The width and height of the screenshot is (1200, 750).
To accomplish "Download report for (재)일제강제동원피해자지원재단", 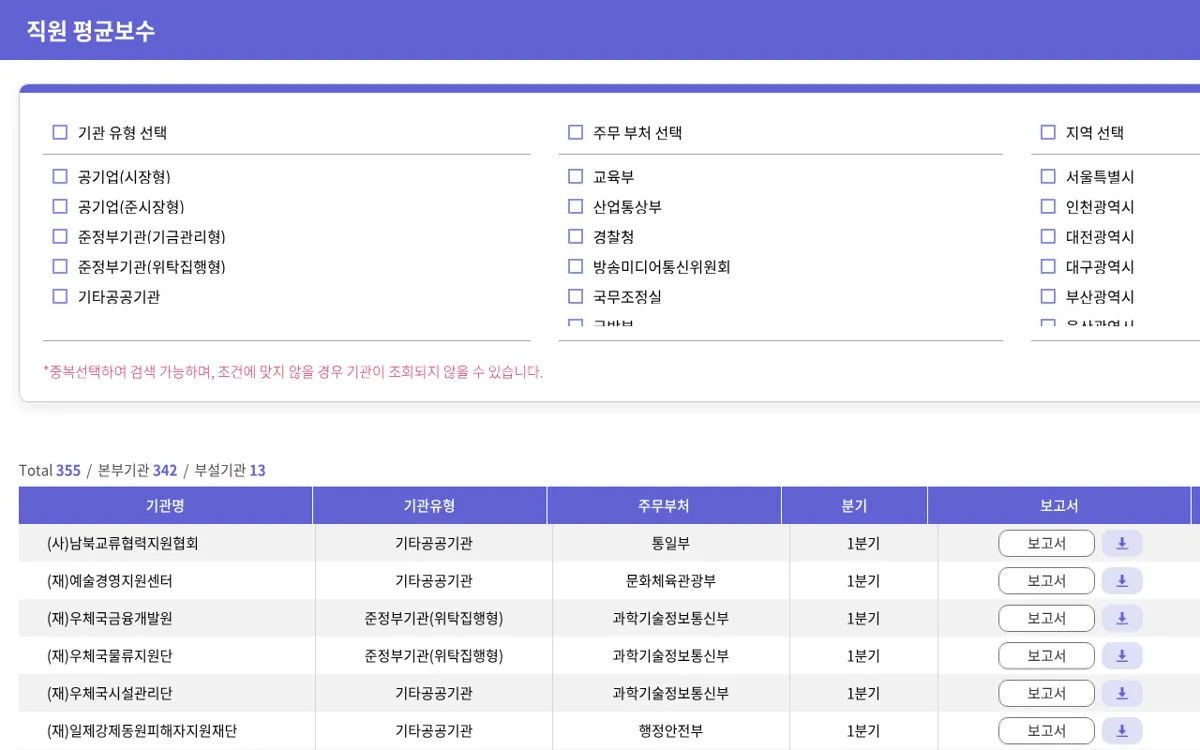I will [x=1122, y=731].
